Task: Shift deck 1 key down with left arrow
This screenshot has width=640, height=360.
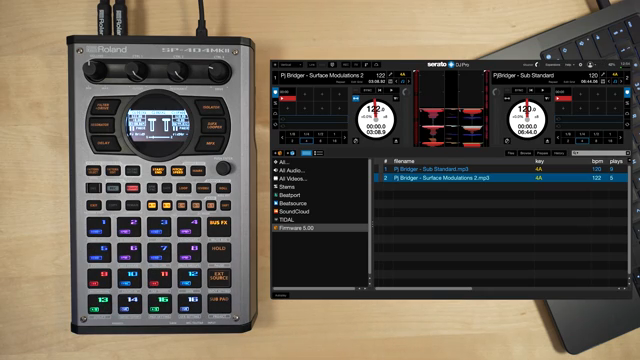Action: pyautogui.click(x=396, y=81)
